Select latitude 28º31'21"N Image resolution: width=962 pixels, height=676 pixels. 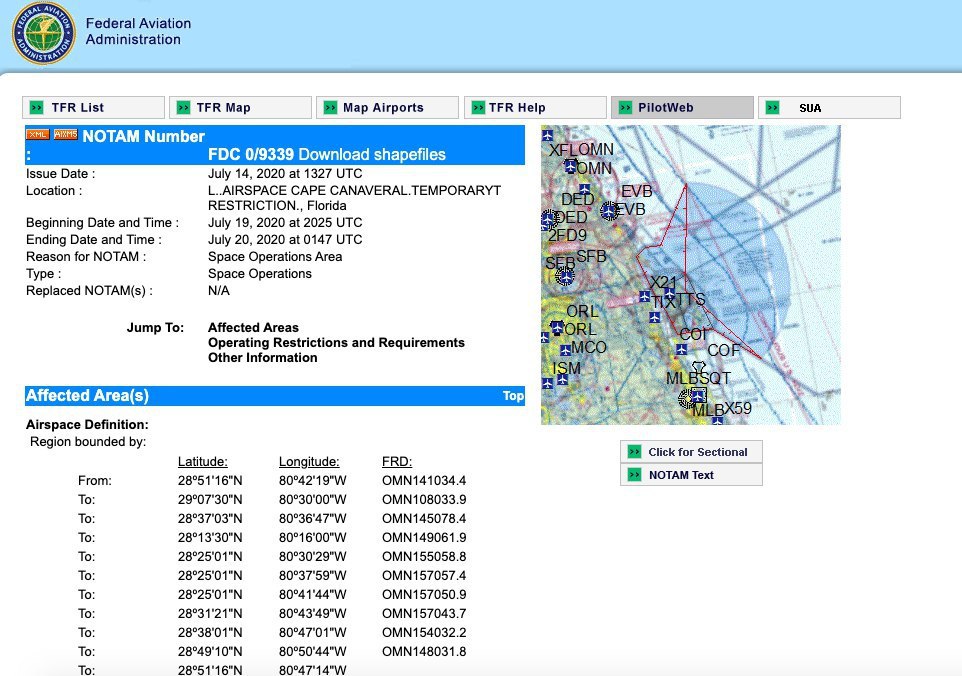(x=210, y=614)
